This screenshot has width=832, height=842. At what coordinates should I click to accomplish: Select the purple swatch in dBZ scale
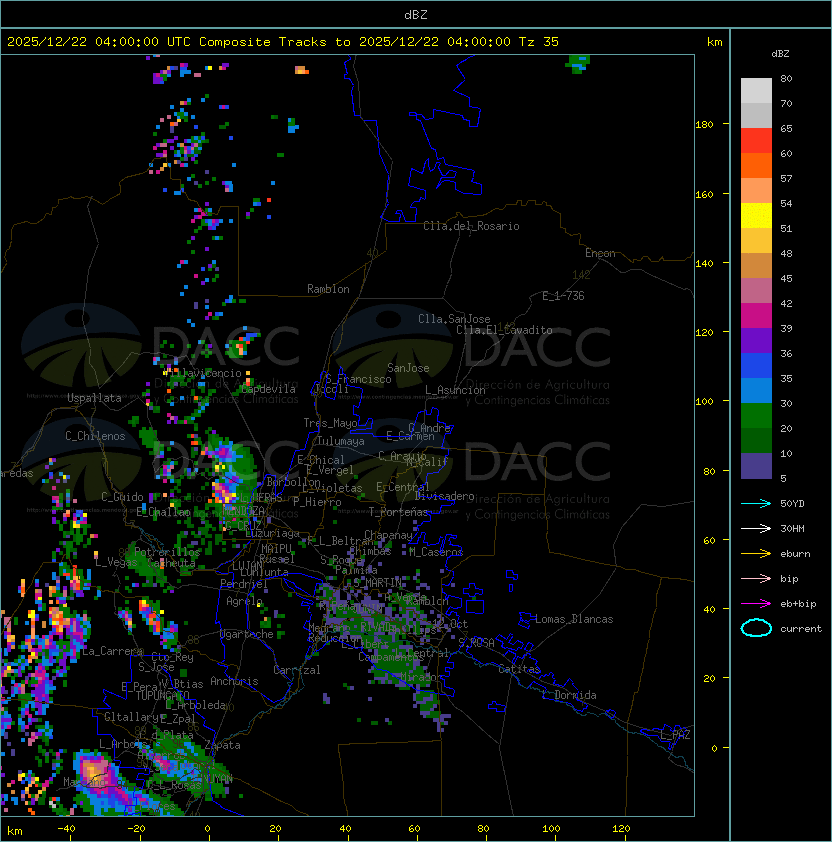pyautogui.click(x=756, y=340)
